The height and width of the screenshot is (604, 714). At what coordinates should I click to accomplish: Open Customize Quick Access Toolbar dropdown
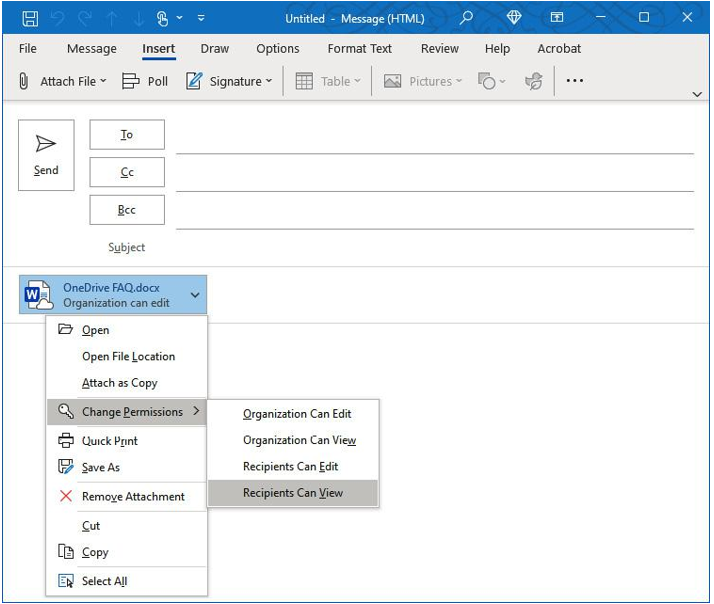pos(201,18)
